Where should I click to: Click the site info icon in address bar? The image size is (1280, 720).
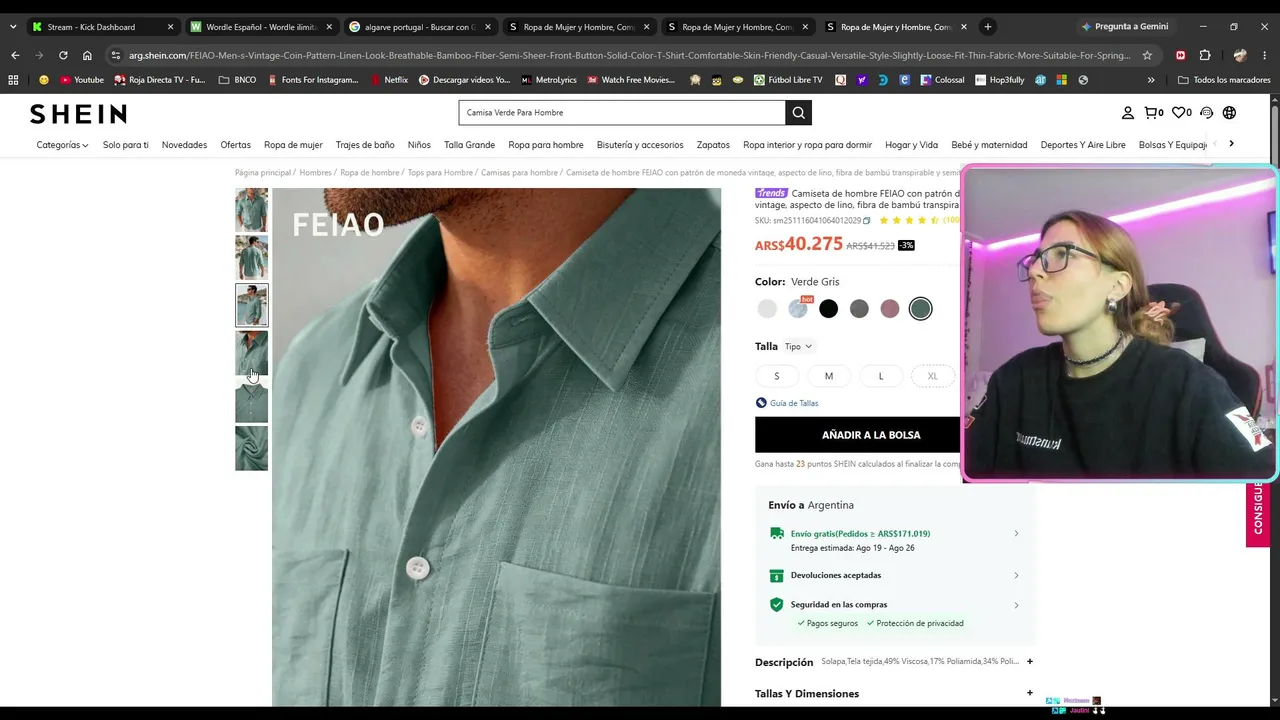click(x=116, y=55)
